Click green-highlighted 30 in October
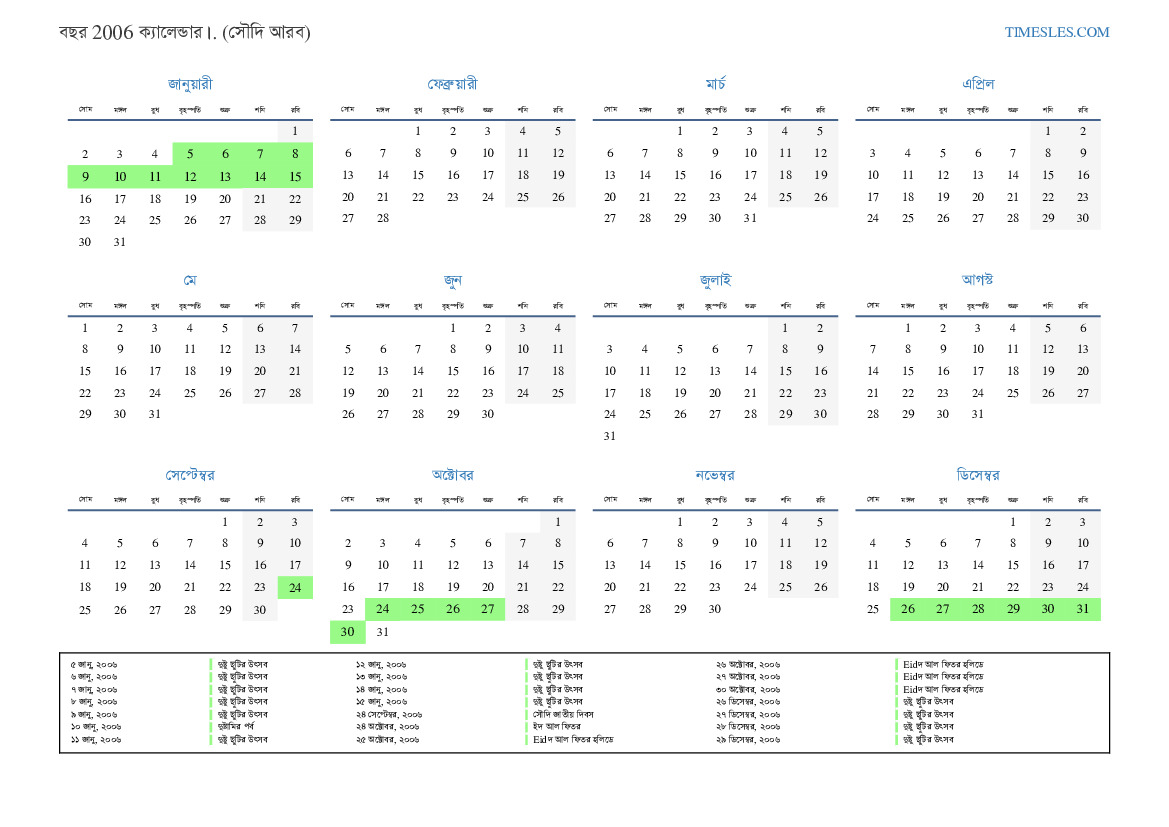 (348, 632)
